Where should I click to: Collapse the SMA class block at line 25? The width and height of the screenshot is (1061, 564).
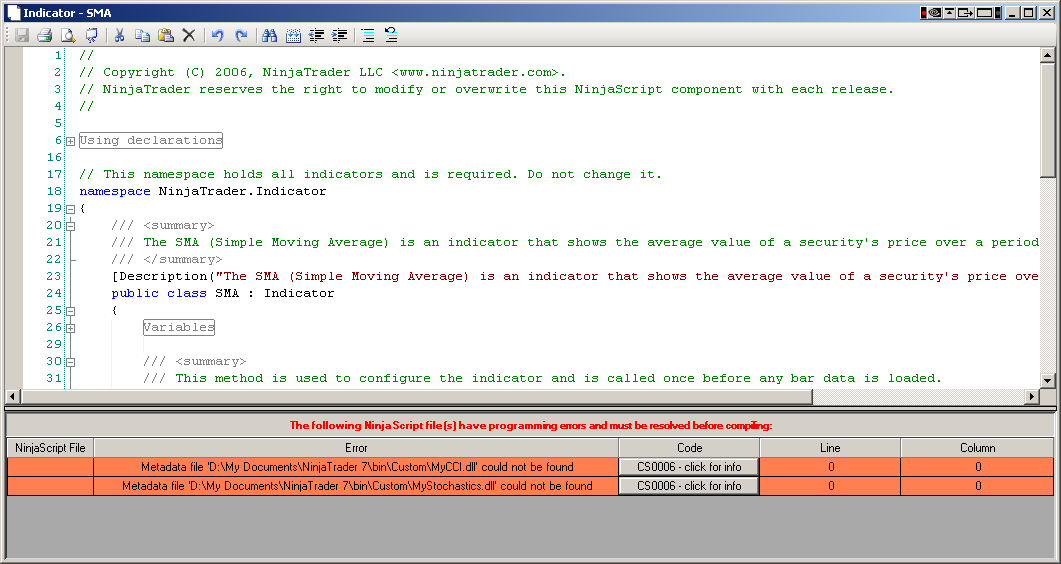(70, 311)
